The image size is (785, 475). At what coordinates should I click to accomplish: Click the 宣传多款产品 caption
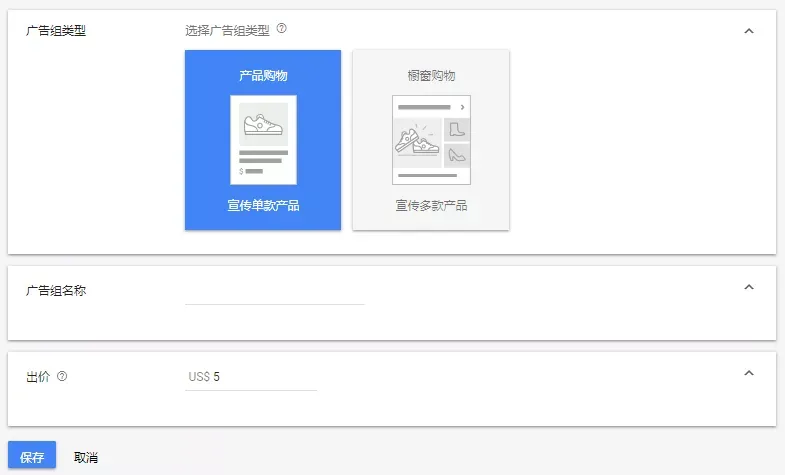point(431,205)
